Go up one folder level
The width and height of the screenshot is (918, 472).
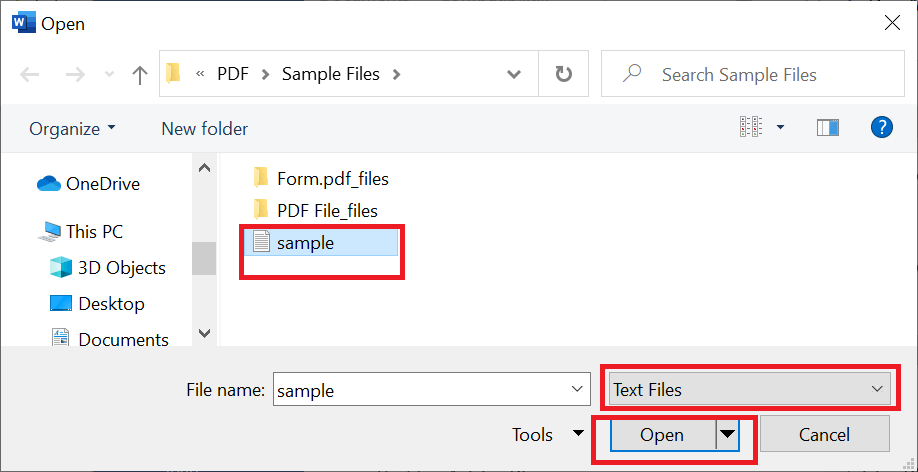(139, 74)
